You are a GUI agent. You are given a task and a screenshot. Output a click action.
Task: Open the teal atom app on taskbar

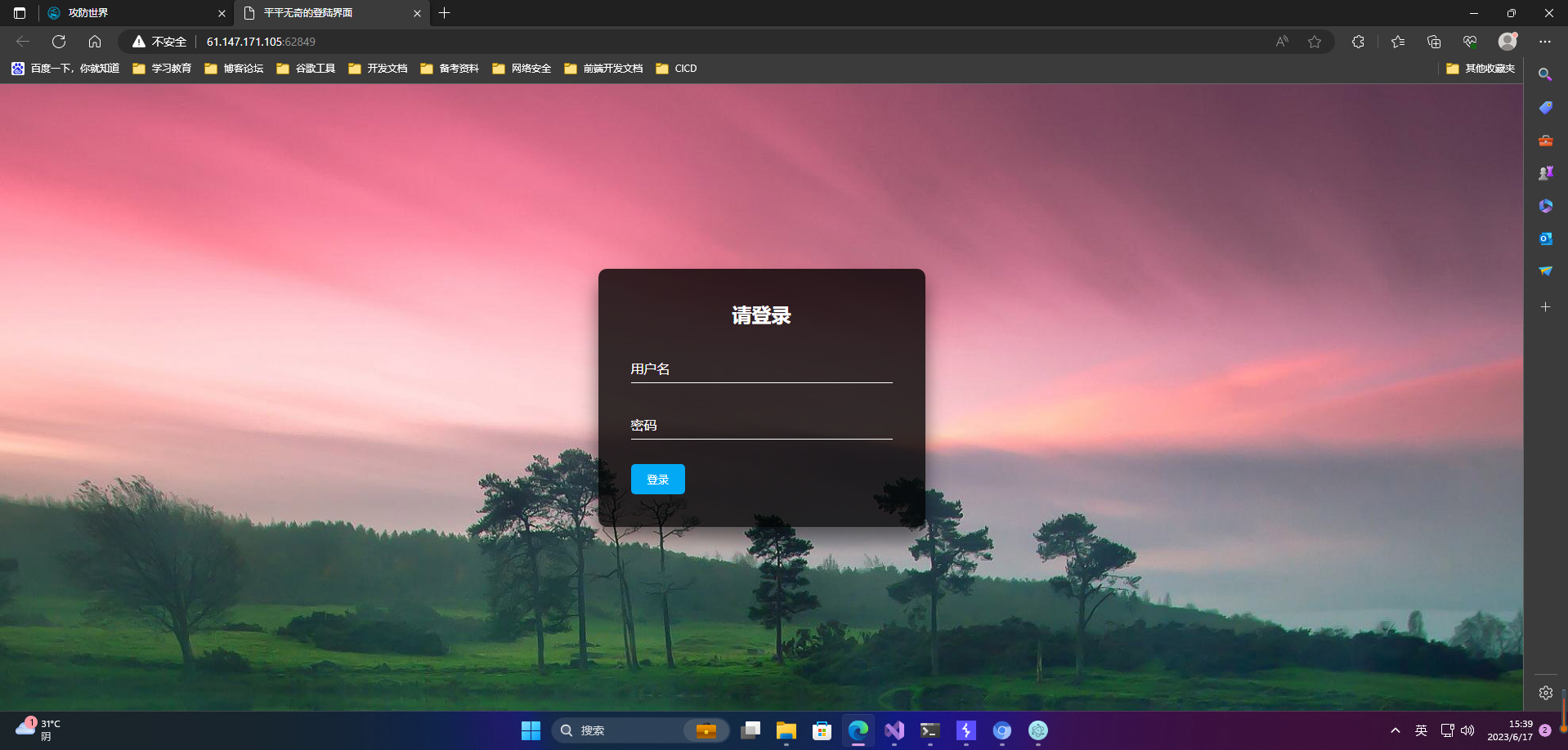click(x=1038, y=730)
